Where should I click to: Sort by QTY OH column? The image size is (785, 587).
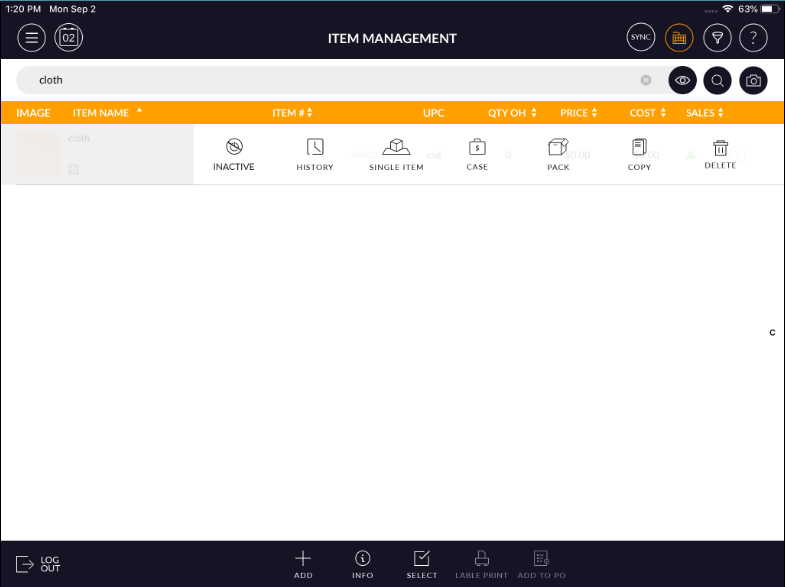512,113
